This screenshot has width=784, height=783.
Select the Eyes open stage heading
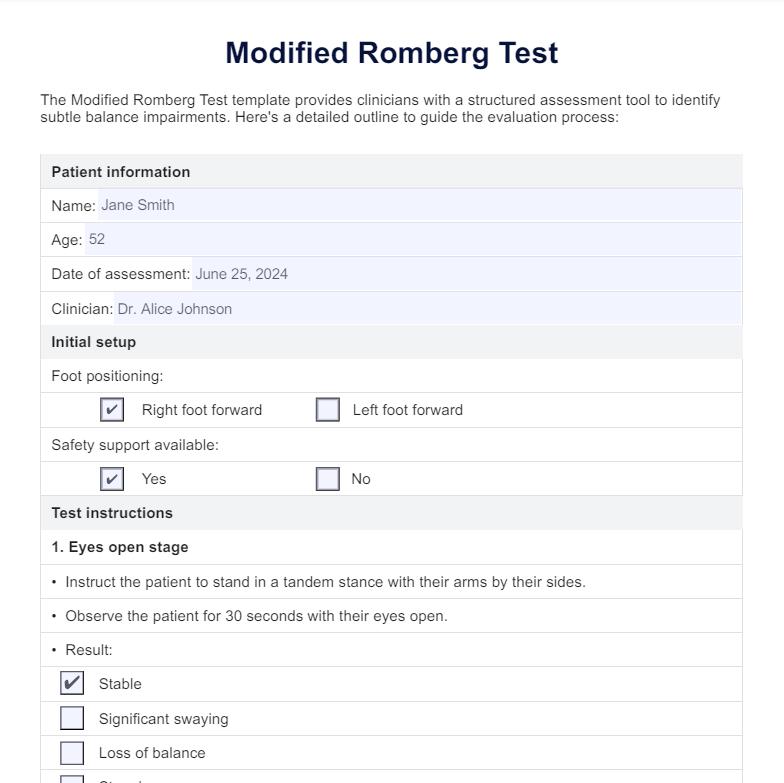tap(120, 547)
